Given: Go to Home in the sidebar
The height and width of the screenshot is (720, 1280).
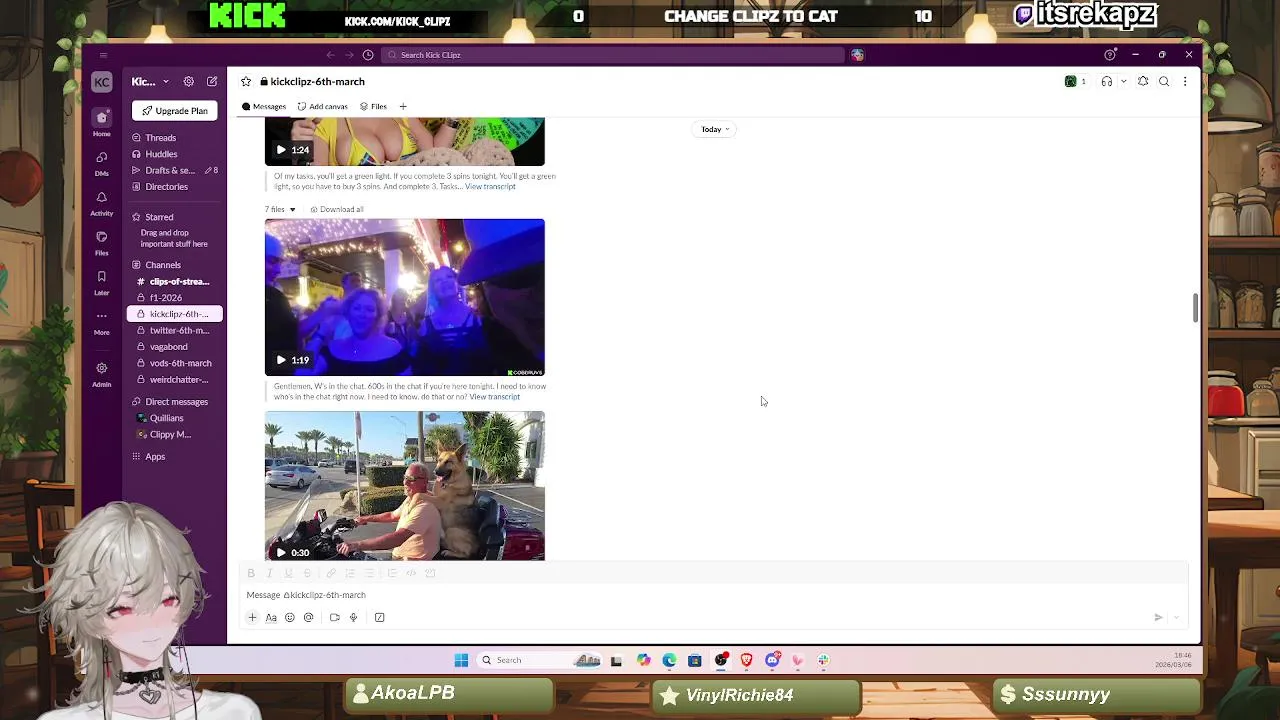Looking at the screenshot, I should coord(101,123).
